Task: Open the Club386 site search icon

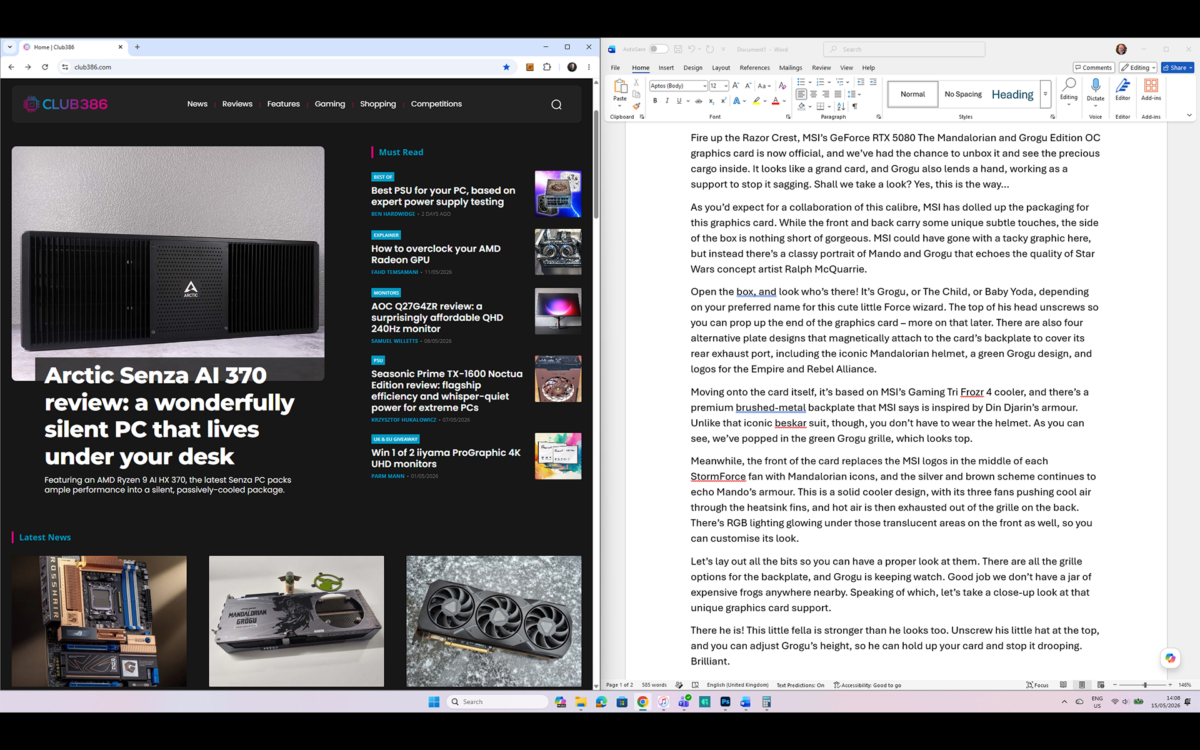Action: [556, 104]
